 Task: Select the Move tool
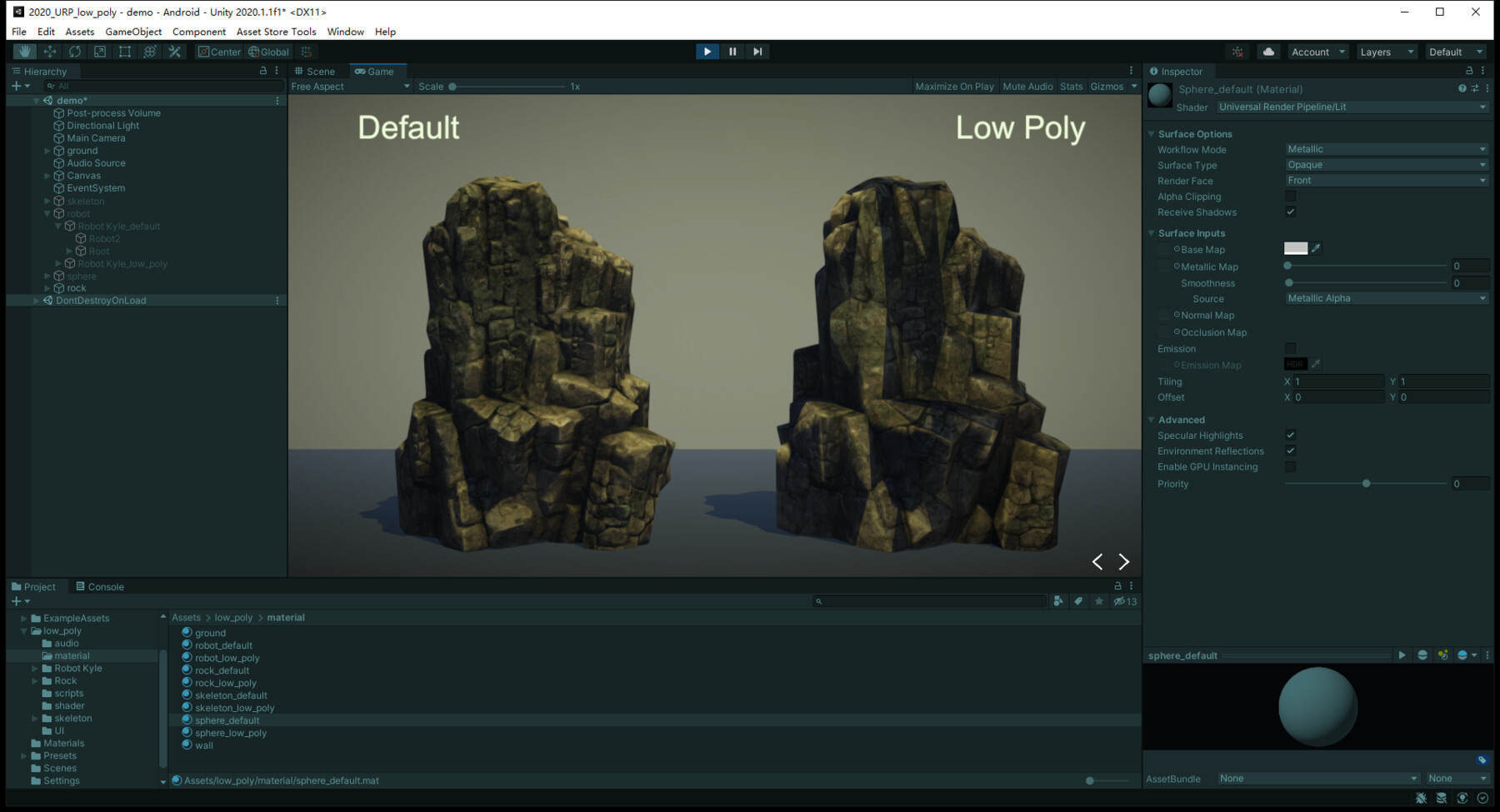pos(49,51)
